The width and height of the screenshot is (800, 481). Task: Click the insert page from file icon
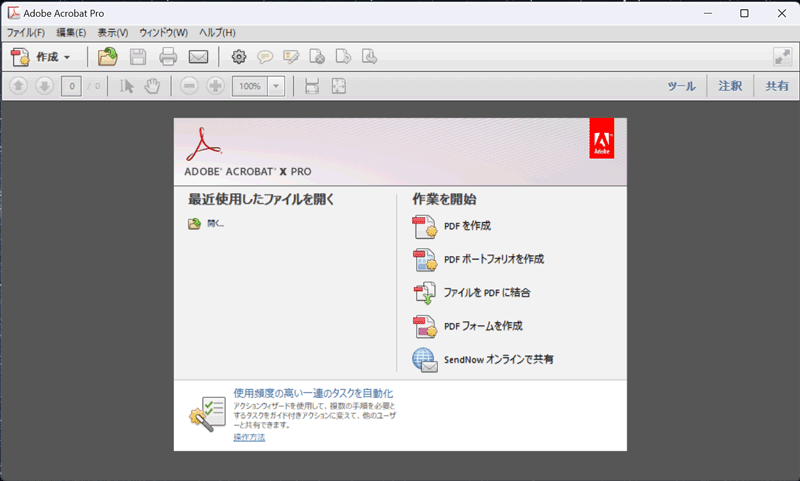369,57
